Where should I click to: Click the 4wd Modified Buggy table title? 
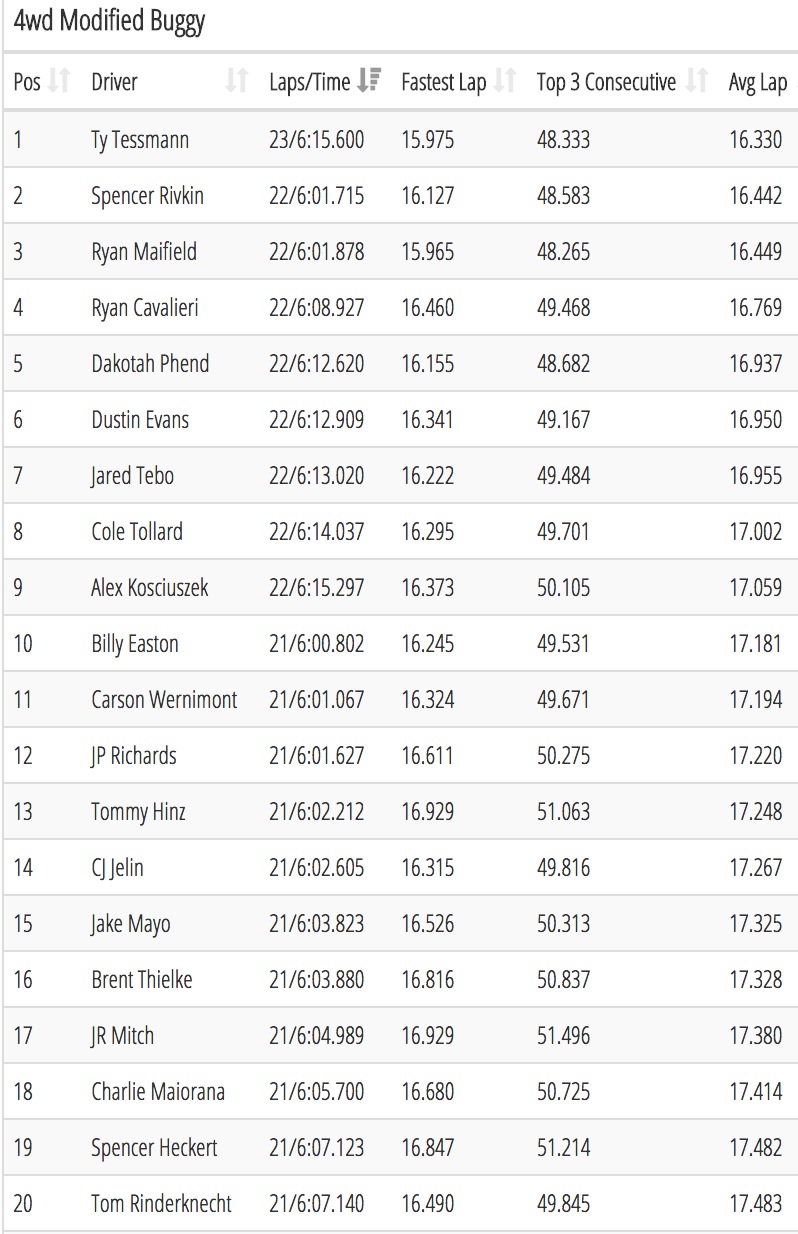pyautogui.click(x=110, y=22)
